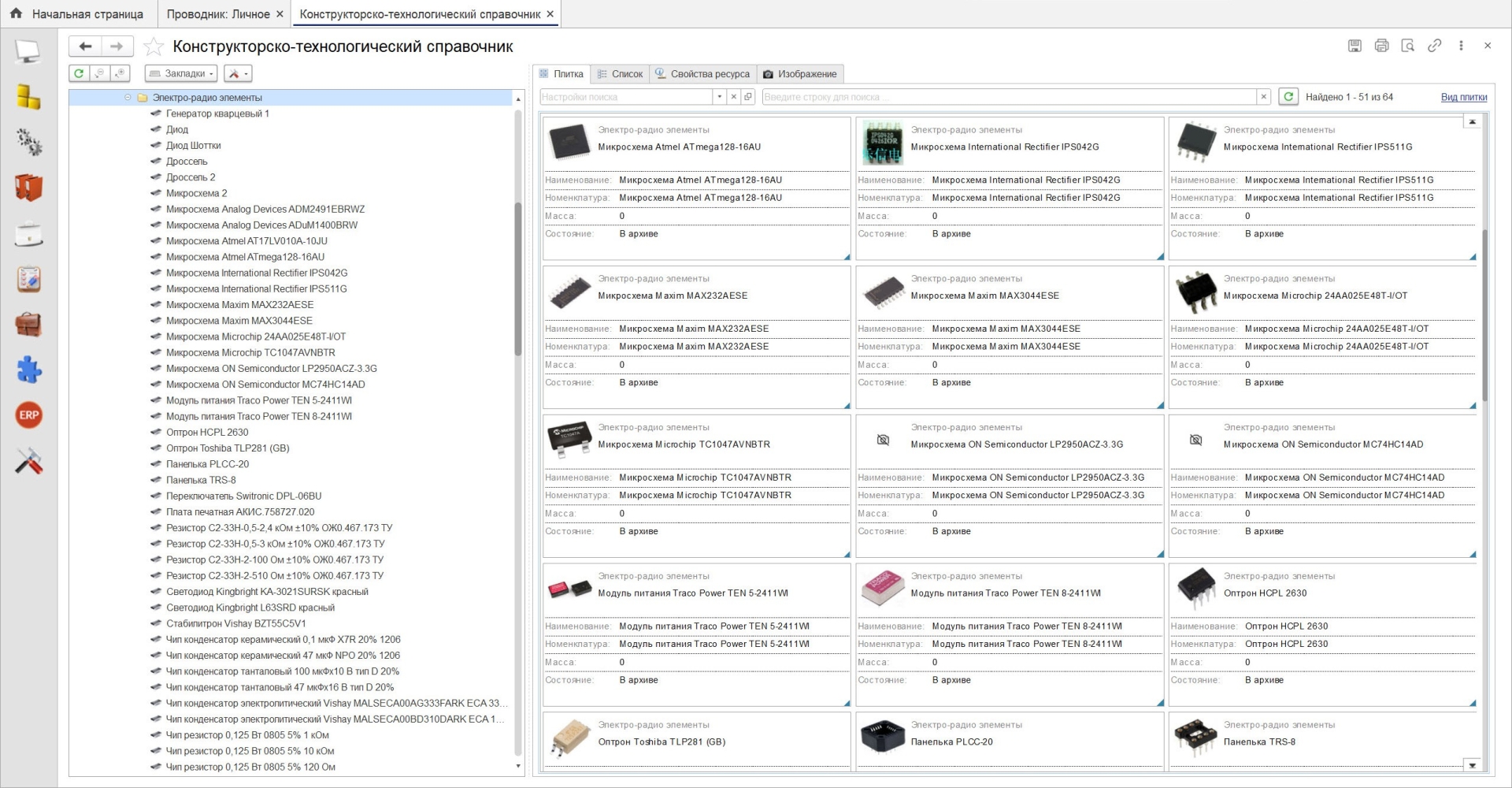Open the three-dot more menu

point(1461,46)
